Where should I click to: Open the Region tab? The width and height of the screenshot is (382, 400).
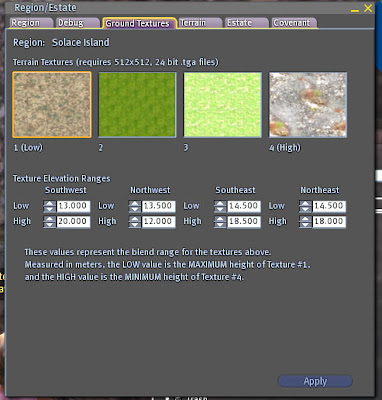click(x=31, y=23)
